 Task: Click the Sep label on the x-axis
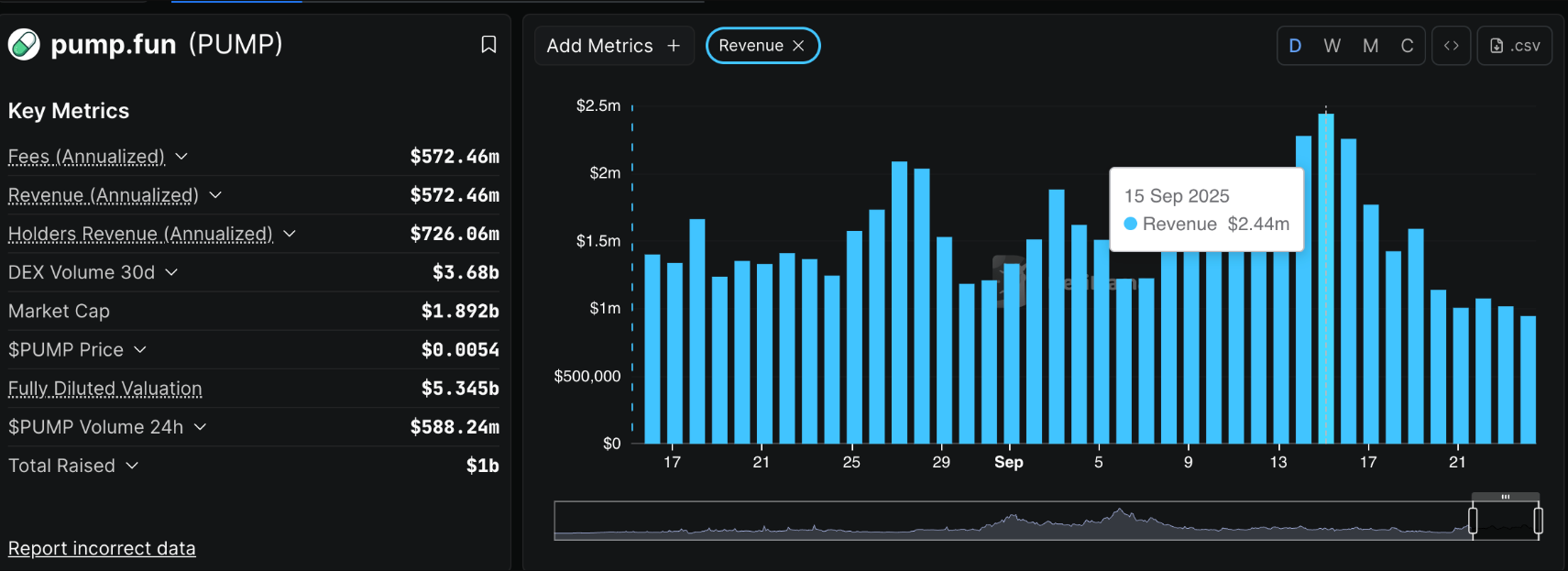[x=1008, y=462]
